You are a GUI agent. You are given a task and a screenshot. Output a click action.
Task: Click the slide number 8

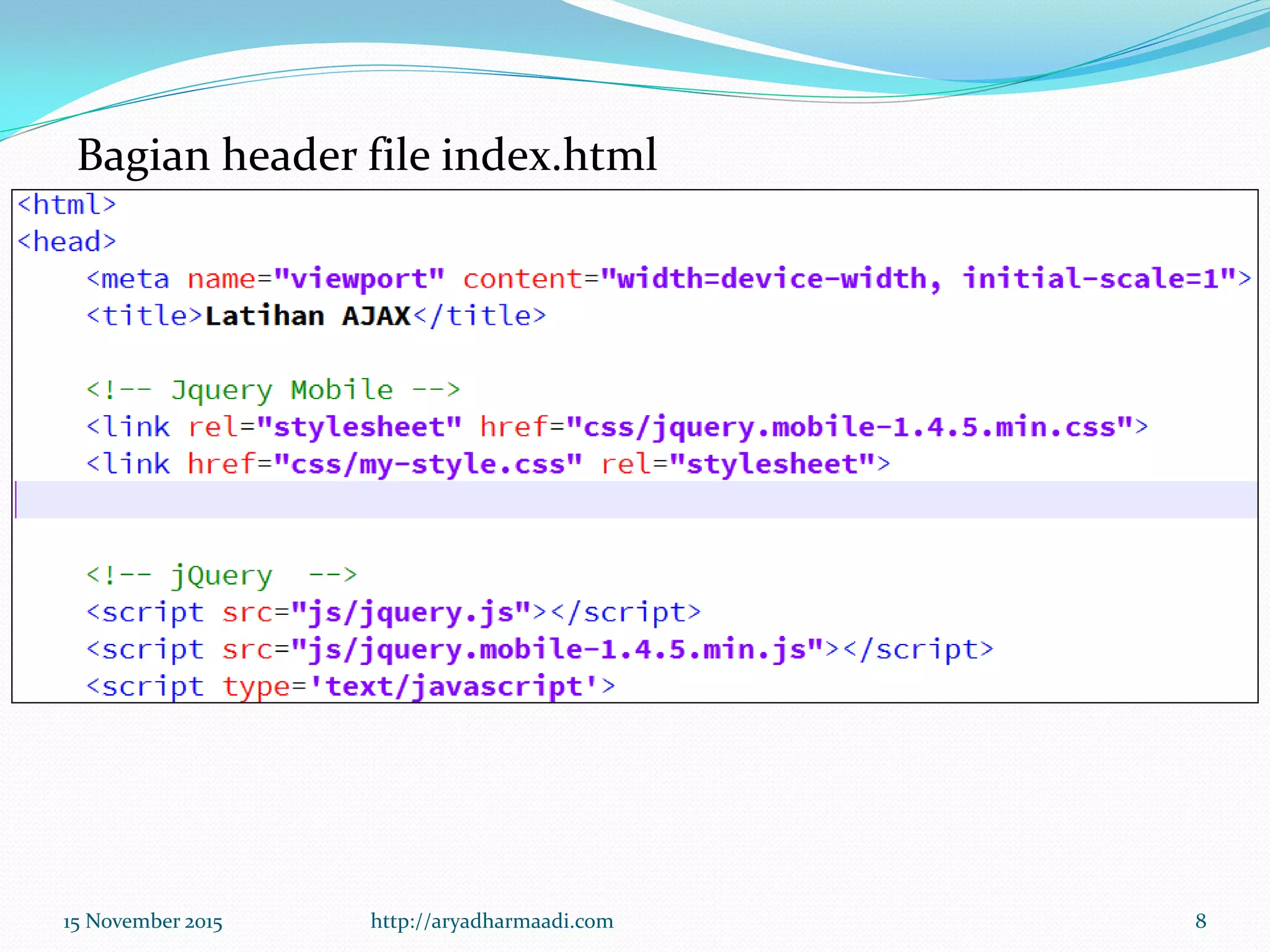coord(1201,921)
